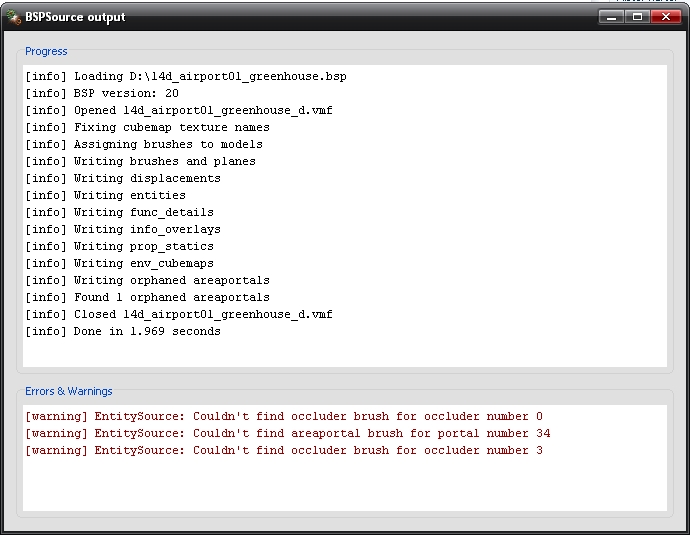The width and height of the screenshot is (690, 535).
Task: Maximize the BSPSource output window
Action: 637,17
